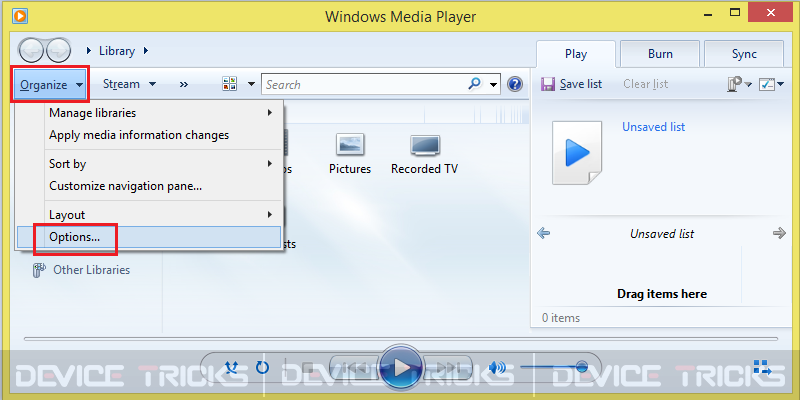
Task: Toggle shuffle mode
Action: point(232,367)
